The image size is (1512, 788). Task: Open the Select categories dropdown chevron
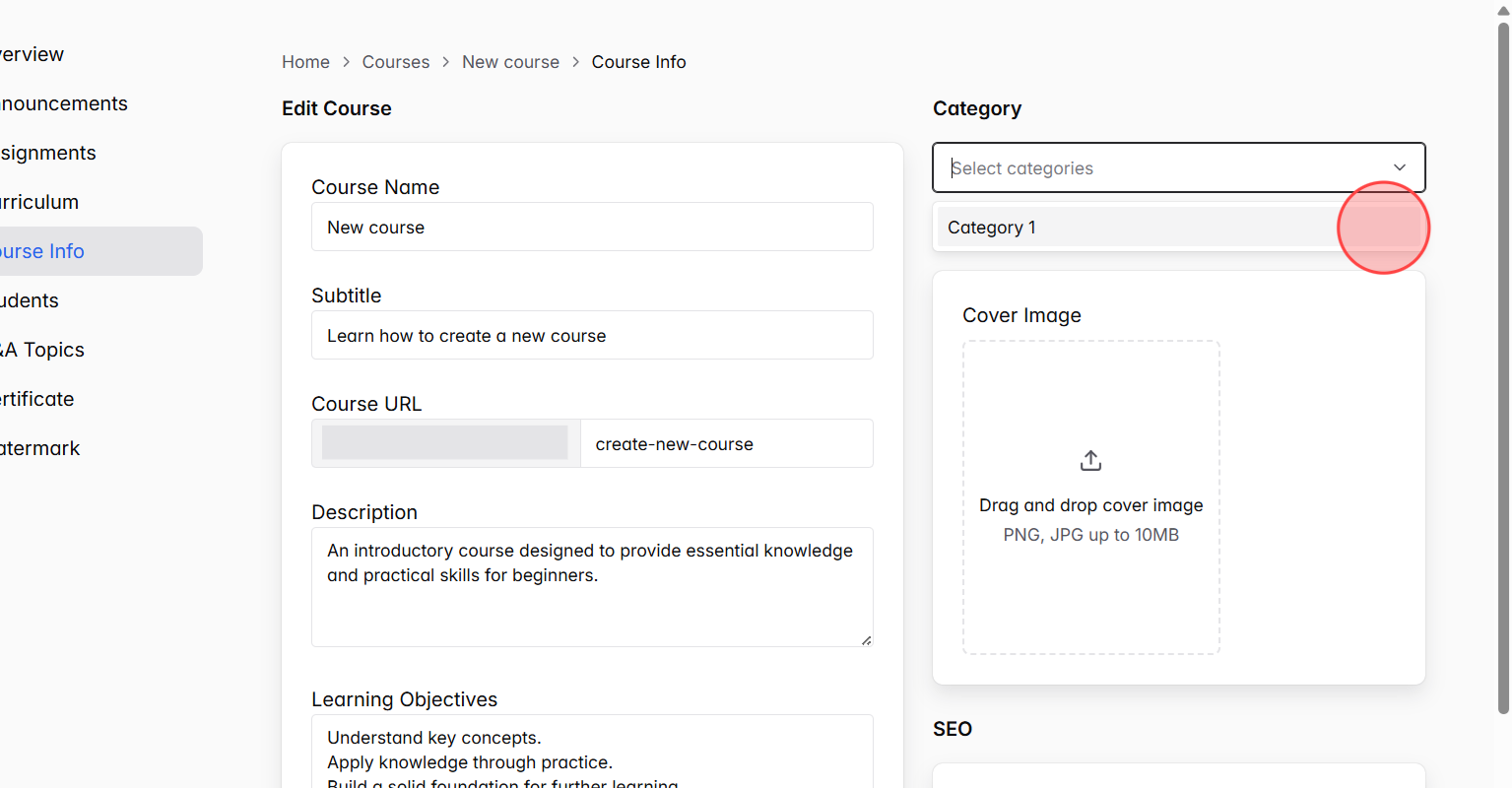click(1399, 167)
